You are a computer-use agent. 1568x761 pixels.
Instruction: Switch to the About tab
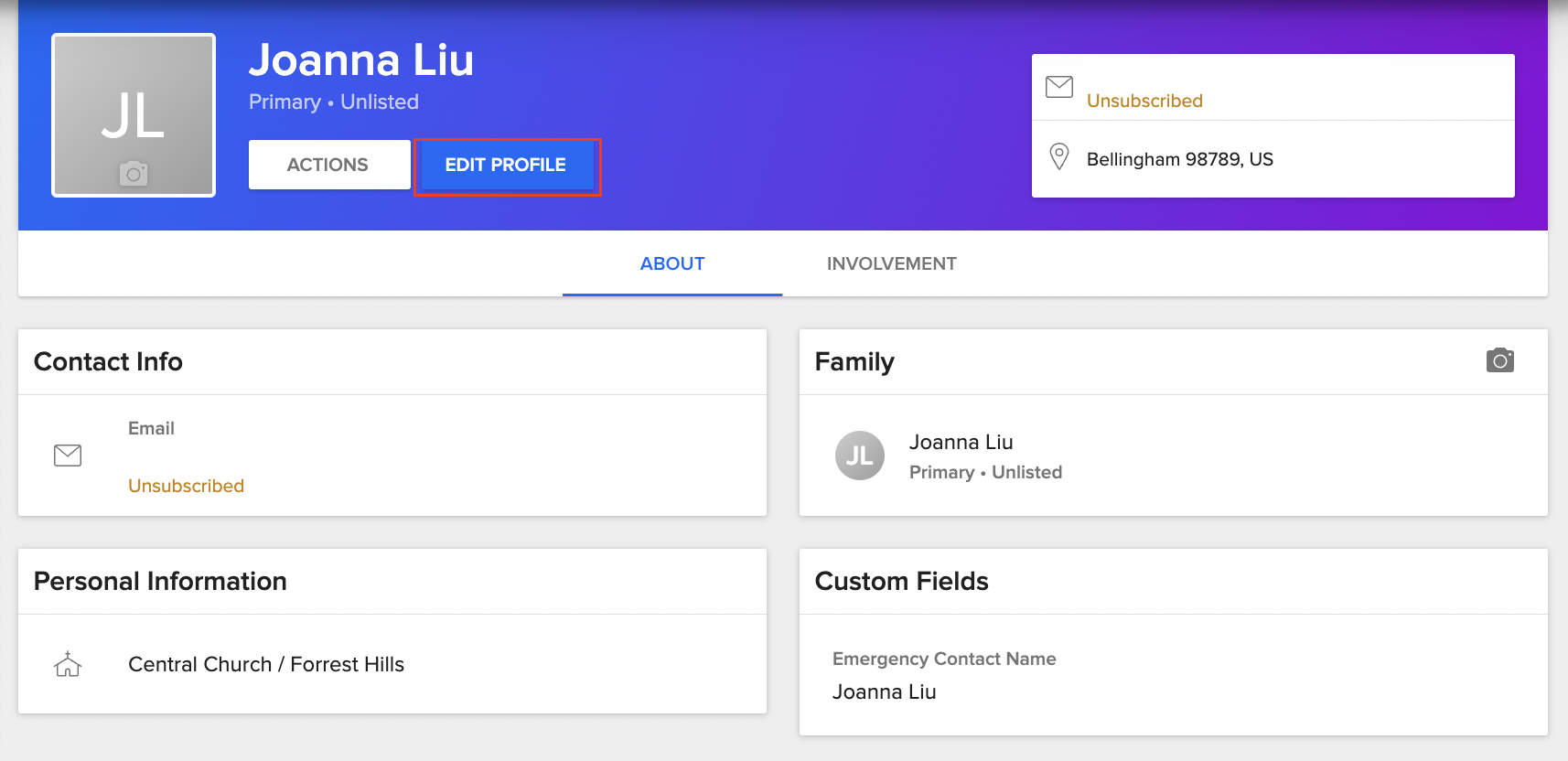(672, 263)
